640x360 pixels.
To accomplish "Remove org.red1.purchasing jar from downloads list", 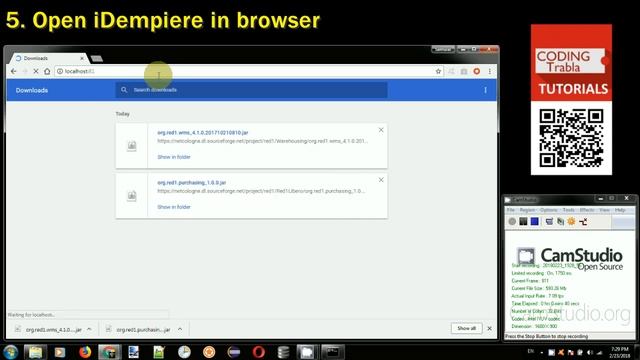I will [381, 180].
